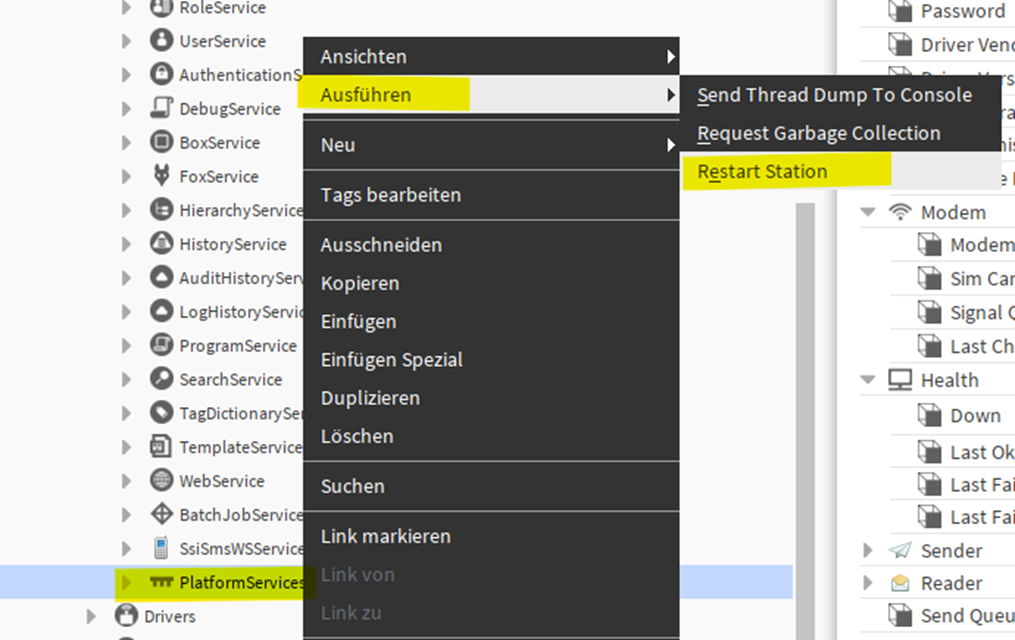Collapse the Health section
1015x640 pixels.
(x=868, y=380)
